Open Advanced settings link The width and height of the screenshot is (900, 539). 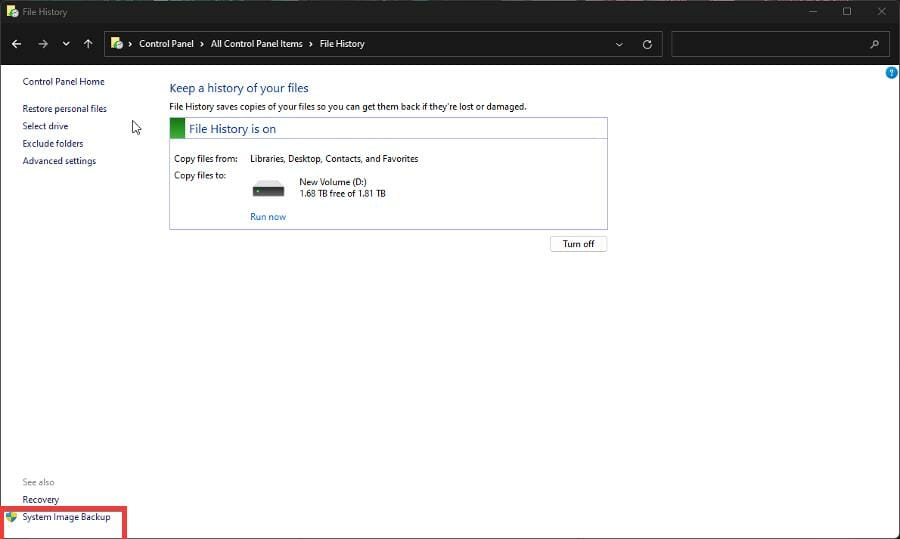pos(59,161)
